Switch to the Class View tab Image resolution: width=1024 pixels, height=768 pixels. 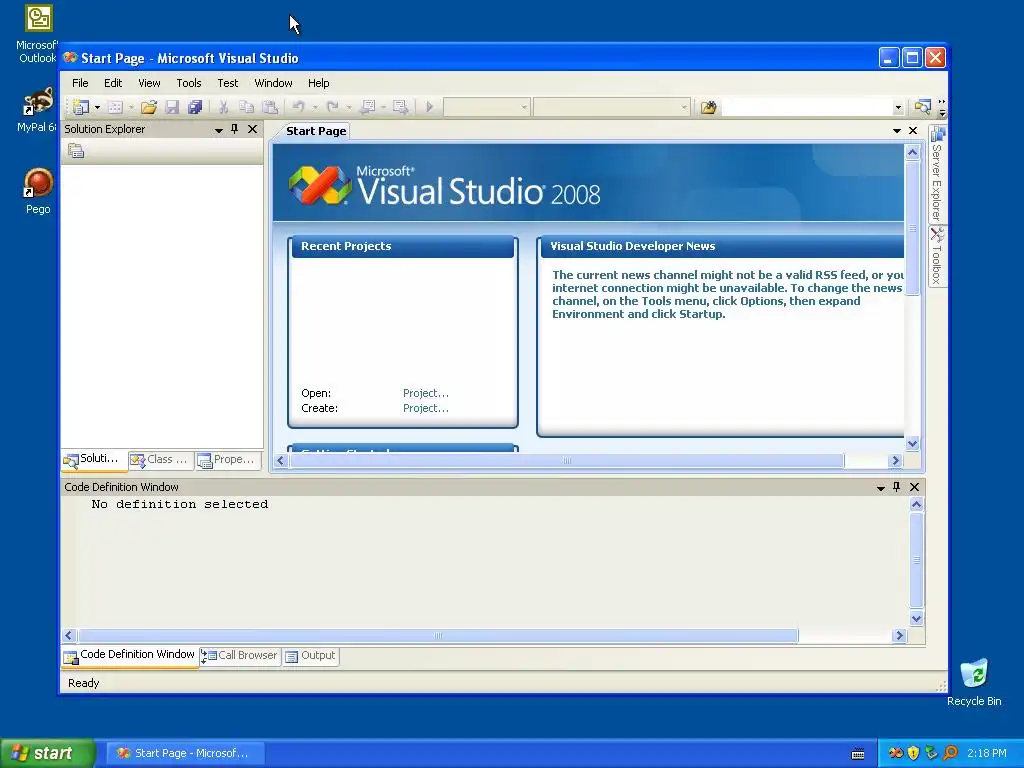pos(162,460)
